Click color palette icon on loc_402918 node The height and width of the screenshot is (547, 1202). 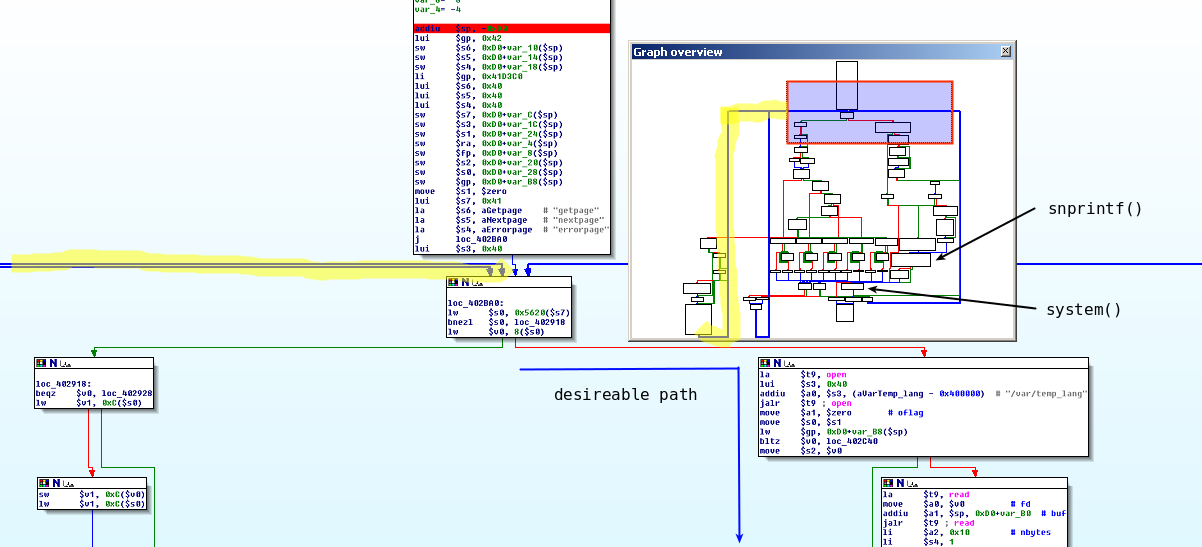pyautogui.click(x=41, y=364)
